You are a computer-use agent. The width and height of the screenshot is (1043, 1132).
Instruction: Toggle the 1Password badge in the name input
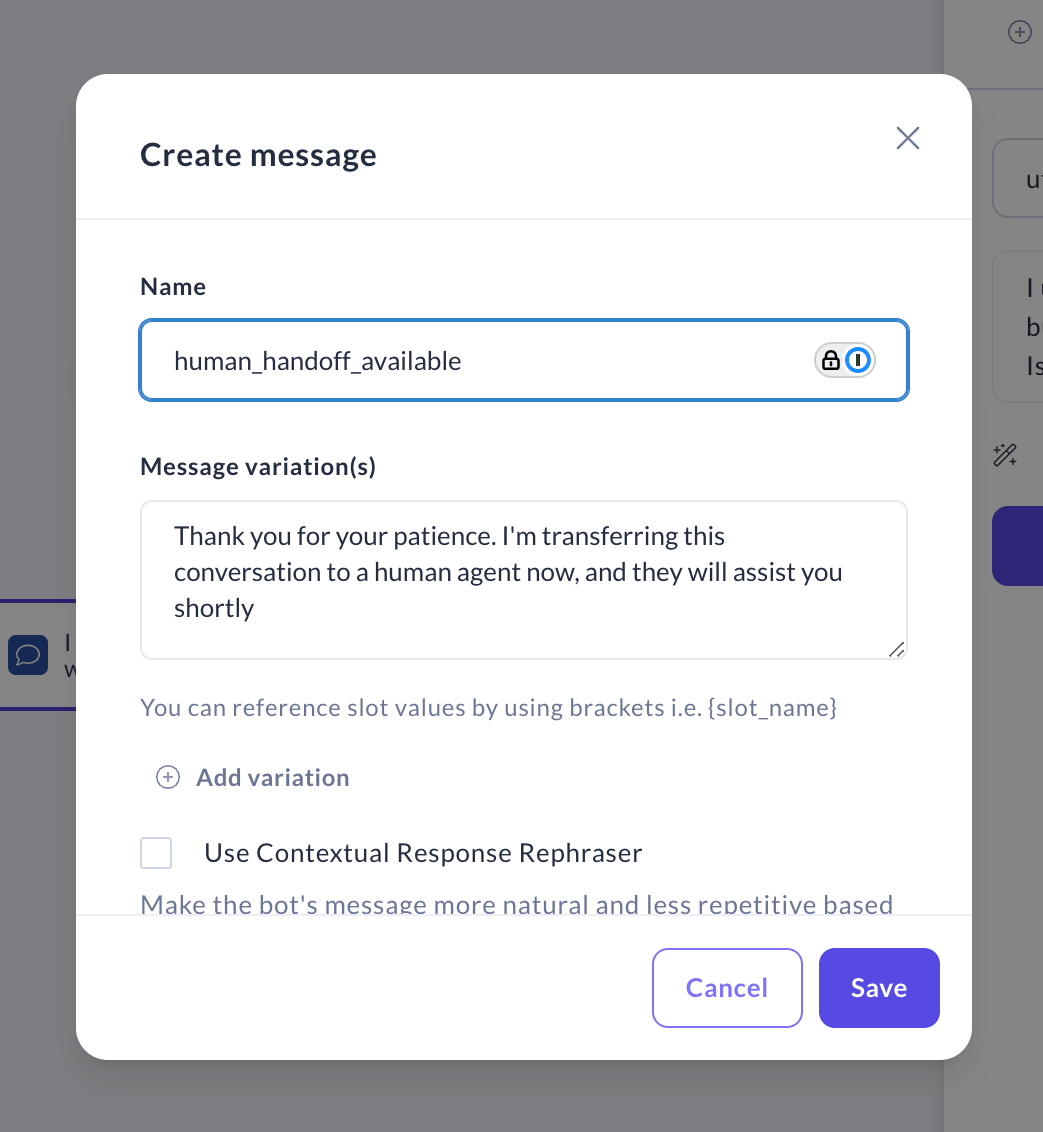(856, 360)
